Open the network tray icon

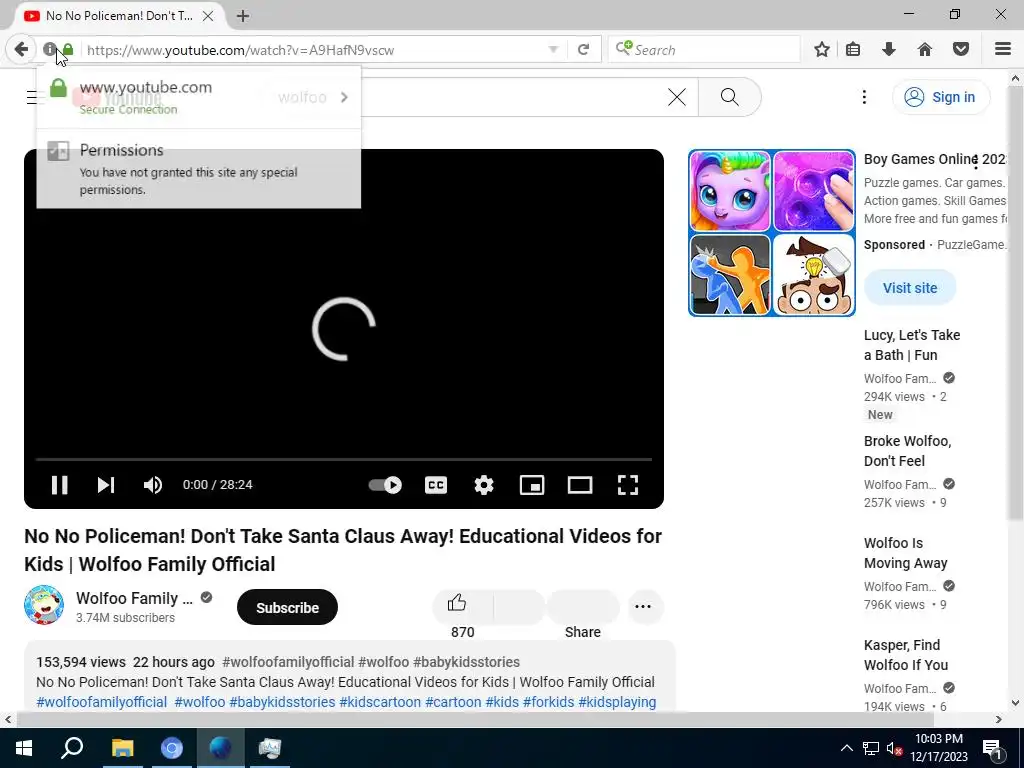(x=871, y=748)
